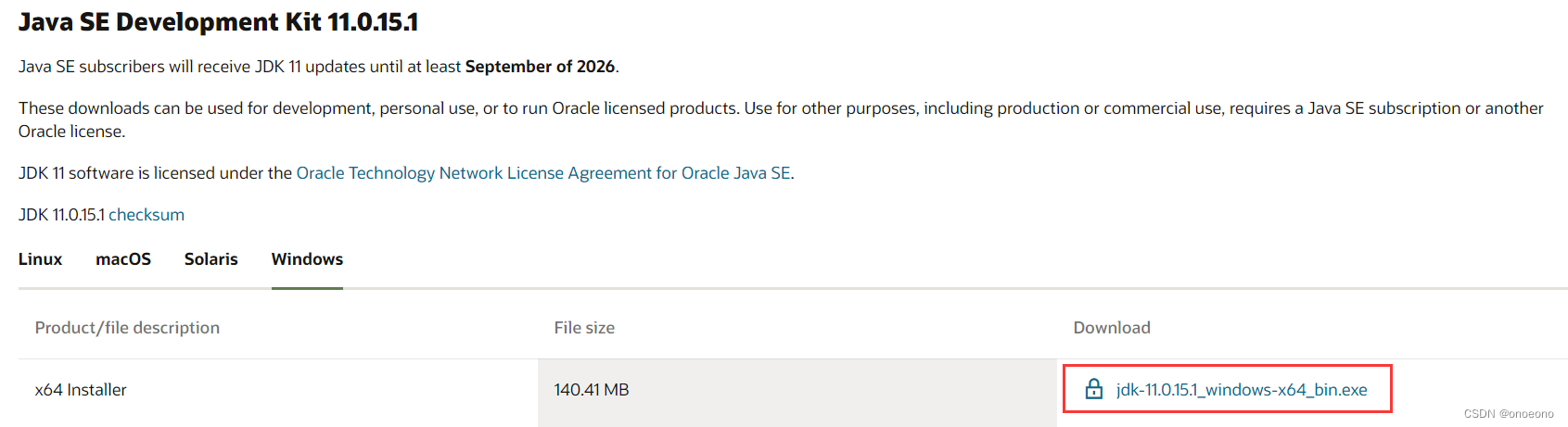This screenshot has height=427, width=1568.
Task: Click the File size column header
Action: point(584,328)
